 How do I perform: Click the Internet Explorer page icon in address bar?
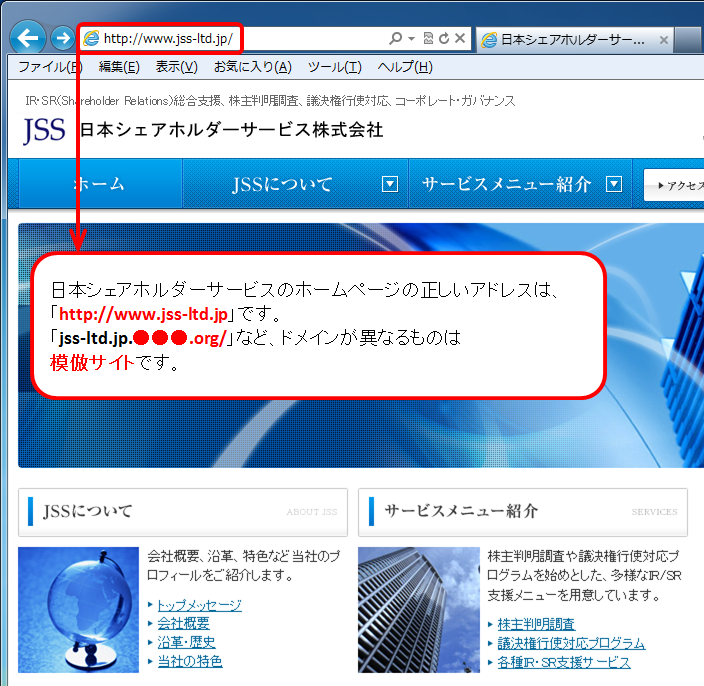coord(91,39)
